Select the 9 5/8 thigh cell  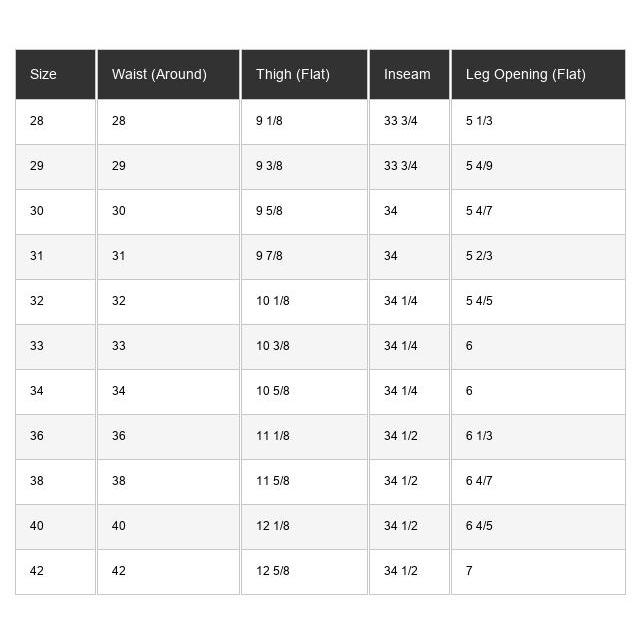pyautogui.click(x=269, y=211)
